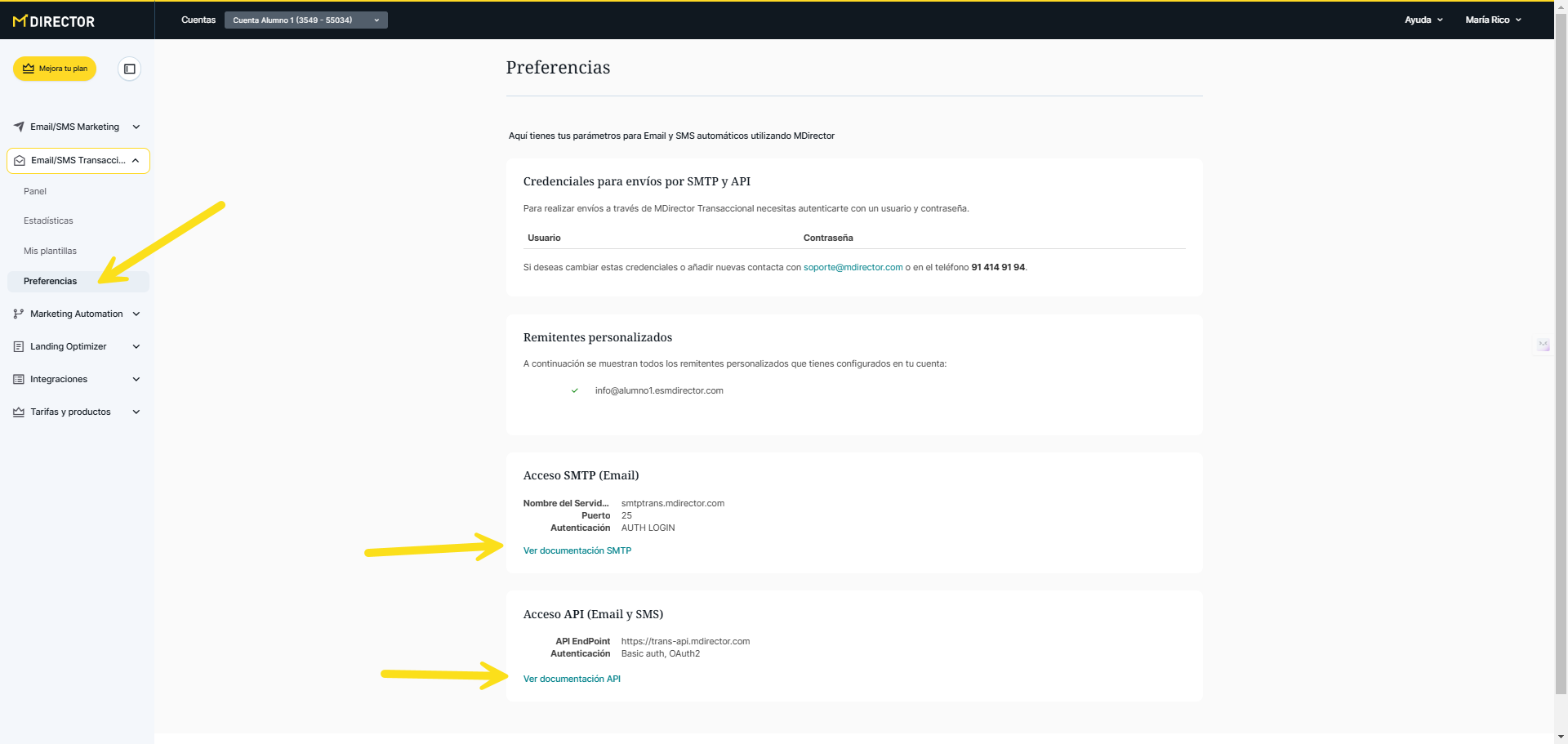The image size is (1568, 744).
Task: Open Estadísticas in the sidebar
Action: pos(48,221)
